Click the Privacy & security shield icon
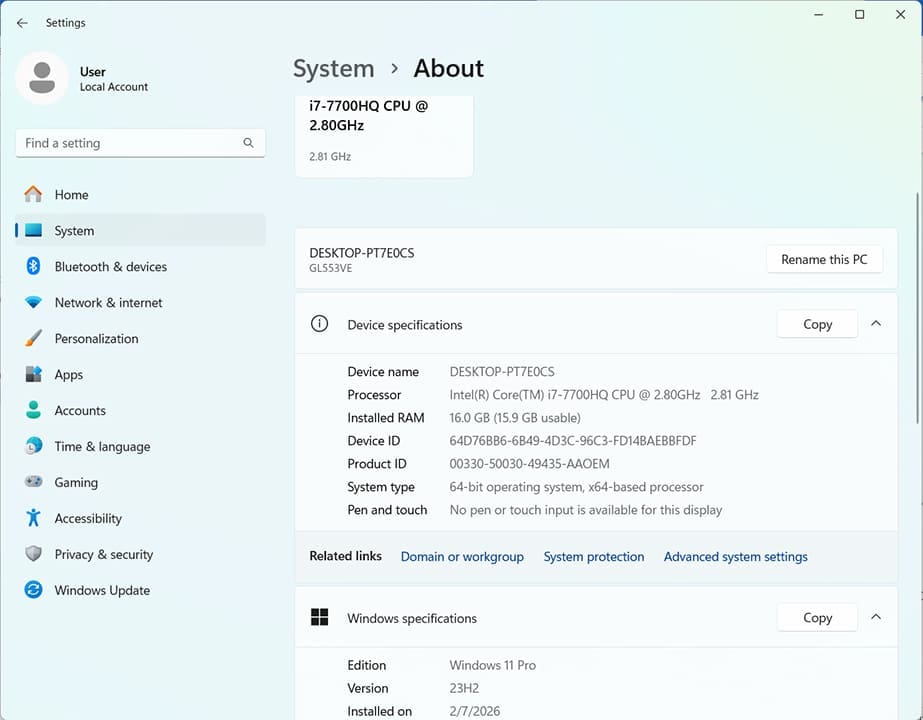Viewport: 923px width, 720px height. coord(34,554)
